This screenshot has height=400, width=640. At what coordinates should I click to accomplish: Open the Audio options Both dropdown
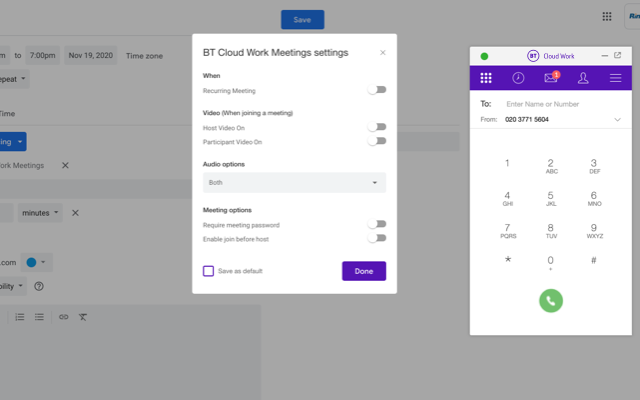click(294, 182)
